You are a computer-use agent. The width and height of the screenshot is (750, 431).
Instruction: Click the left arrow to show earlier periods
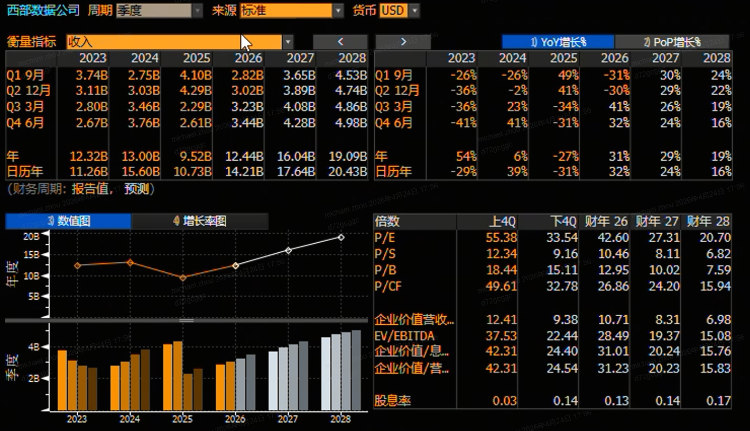point(340,42)
